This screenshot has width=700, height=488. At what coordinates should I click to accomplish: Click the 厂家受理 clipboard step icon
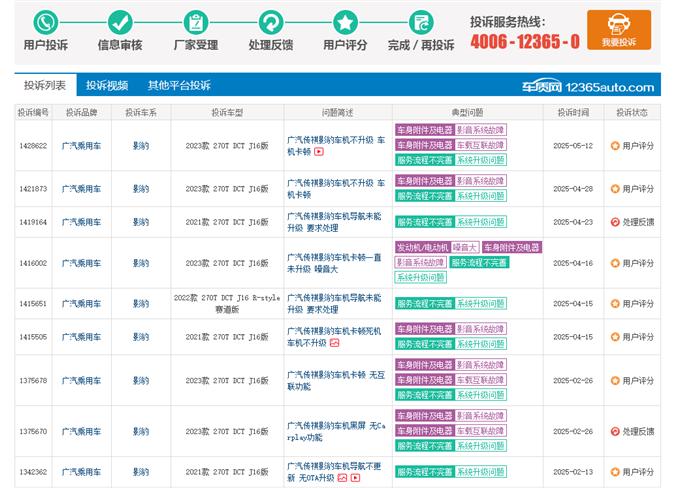196,22
